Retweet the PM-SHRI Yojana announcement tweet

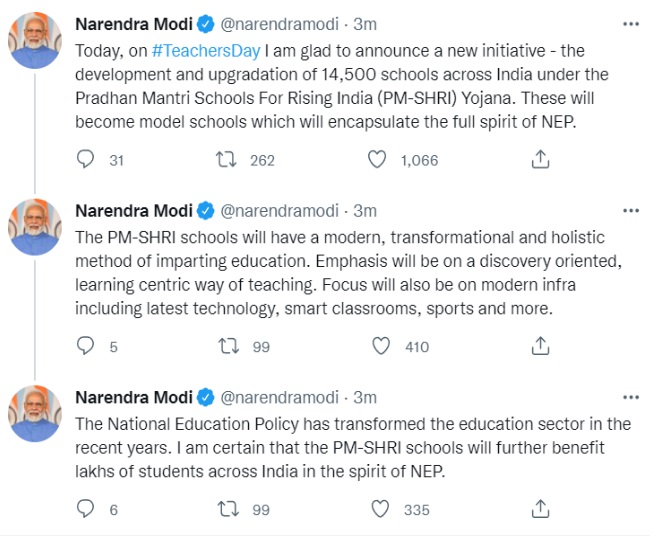[x=228, y=160]
